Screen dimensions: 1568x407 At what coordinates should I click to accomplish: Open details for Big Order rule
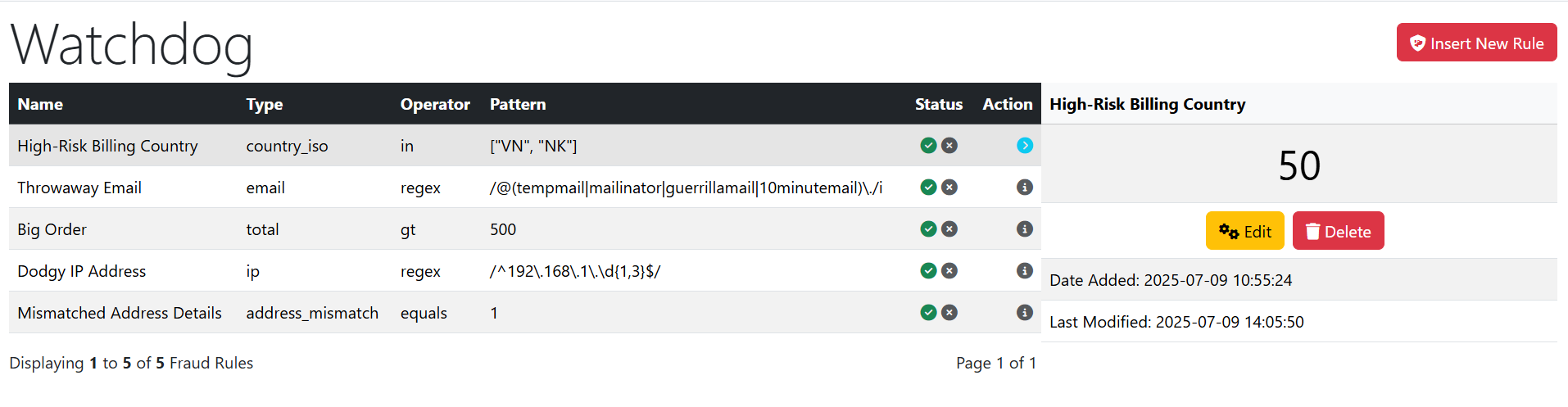coord(1024,229)
